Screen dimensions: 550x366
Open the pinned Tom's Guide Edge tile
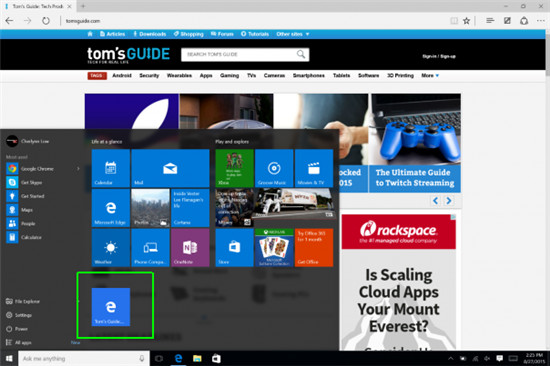111,307
